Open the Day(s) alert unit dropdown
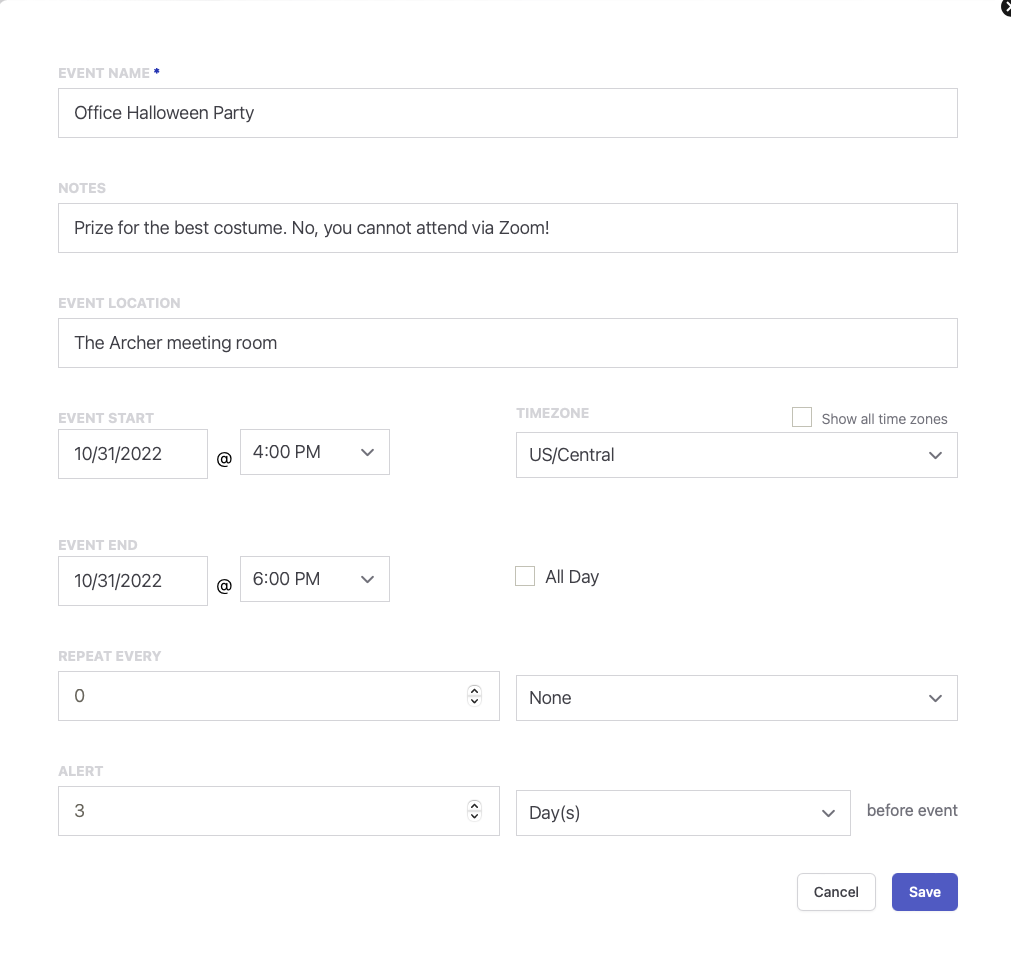Screen dimensions: 1011x962 coord(682,813)
